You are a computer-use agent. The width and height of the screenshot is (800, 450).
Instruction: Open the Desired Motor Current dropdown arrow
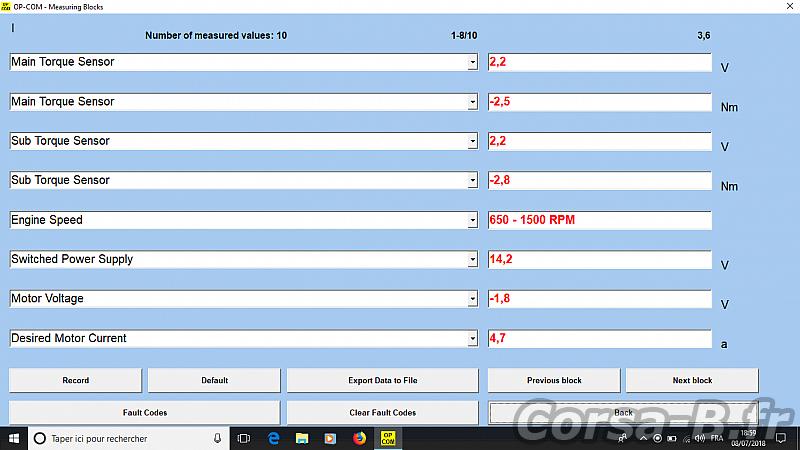(x=472, y=338)
